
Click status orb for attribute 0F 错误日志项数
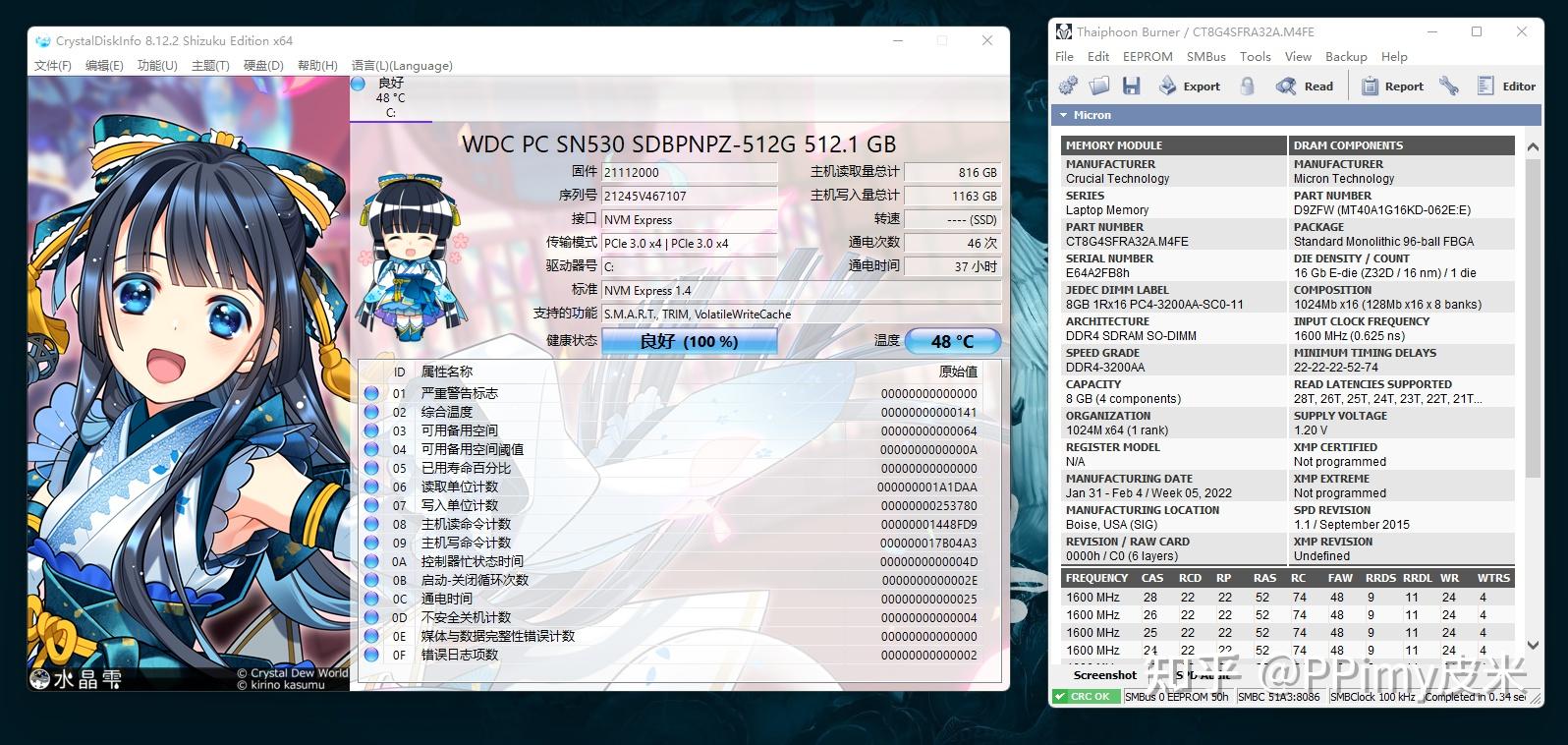371,655
